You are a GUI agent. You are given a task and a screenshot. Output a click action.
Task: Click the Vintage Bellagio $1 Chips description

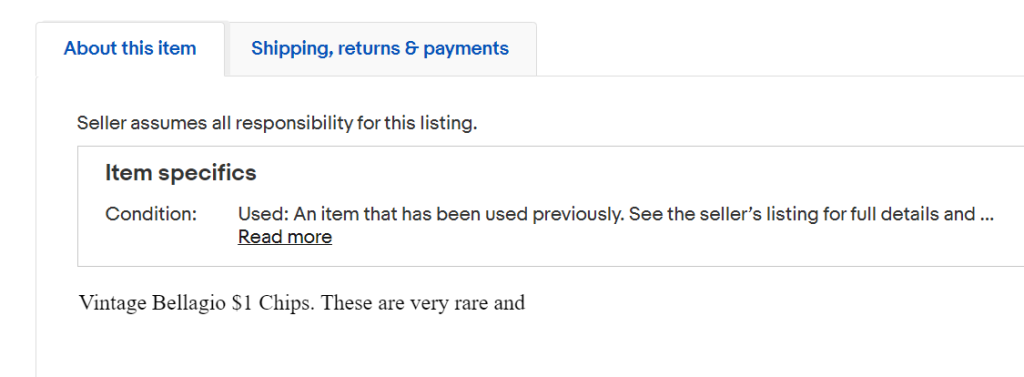pos(302,304)
